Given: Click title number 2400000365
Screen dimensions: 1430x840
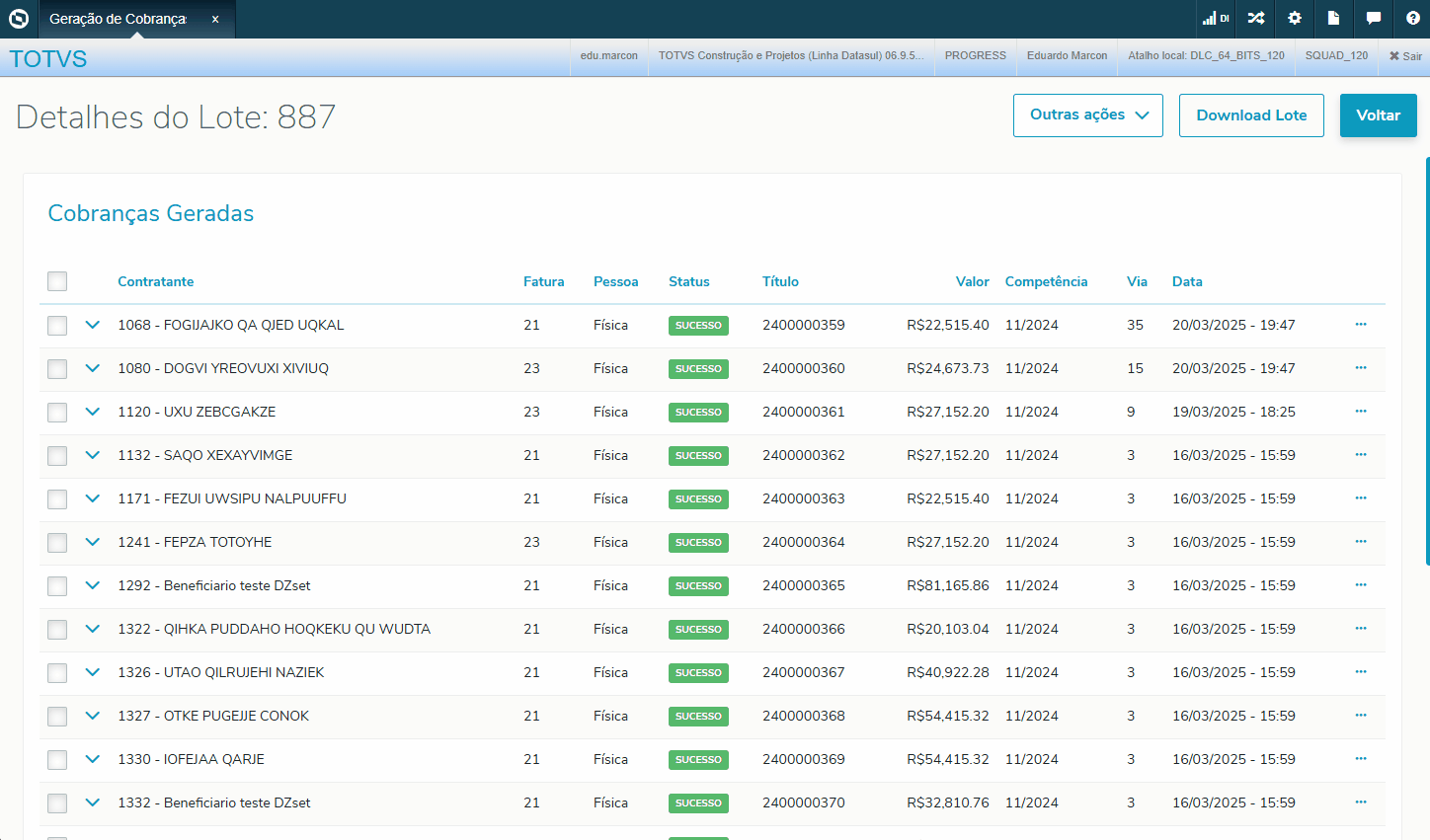Looking at the screenshot, I should pyautogui.click(x=804, y=585).
